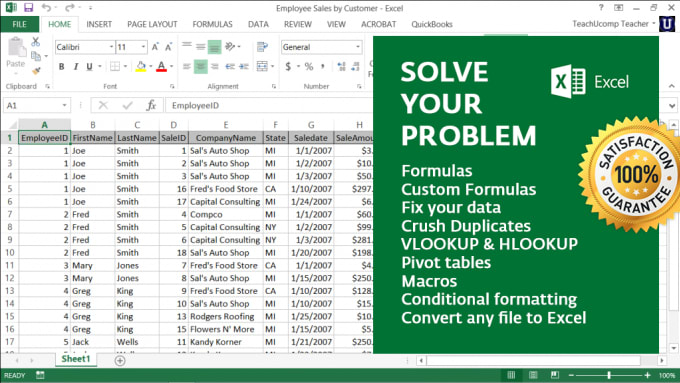Click the Redo arrow icon

tap(69, 7)
